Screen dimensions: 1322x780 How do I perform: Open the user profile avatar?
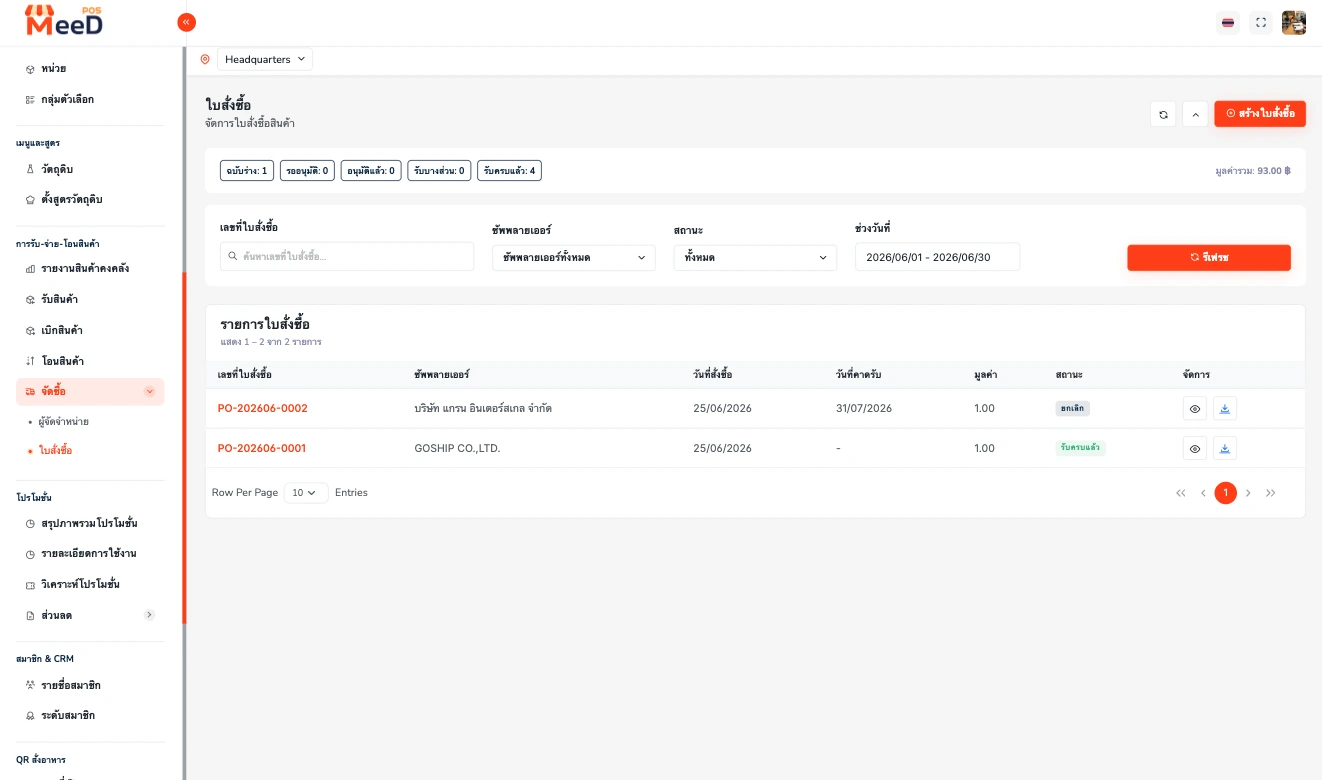1294,22
